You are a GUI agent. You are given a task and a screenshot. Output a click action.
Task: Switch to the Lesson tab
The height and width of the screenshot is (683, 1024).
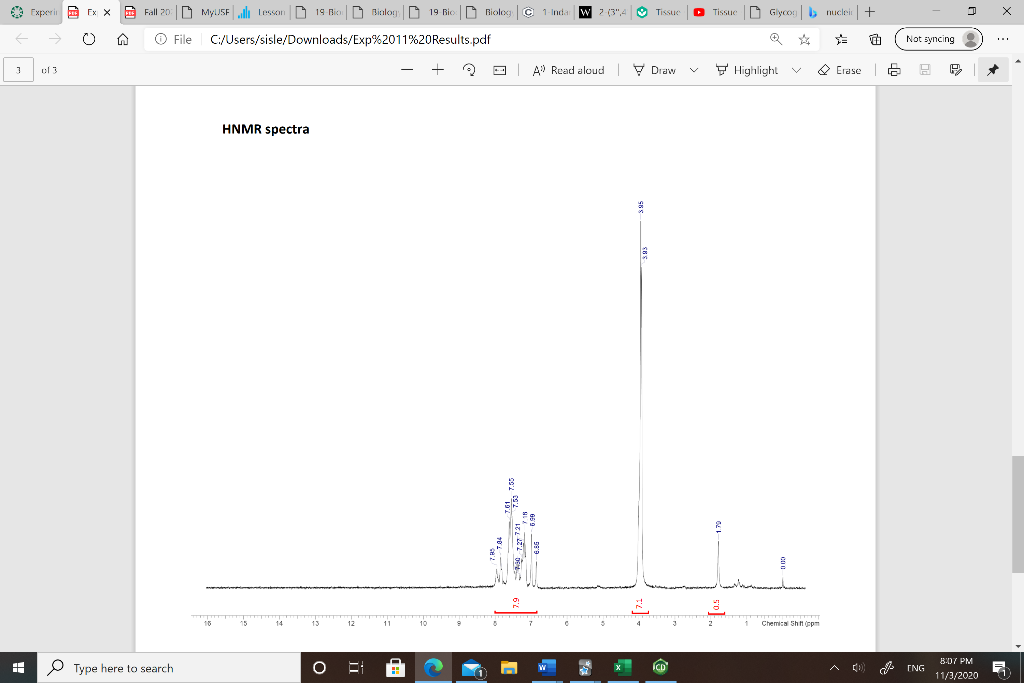263,12
